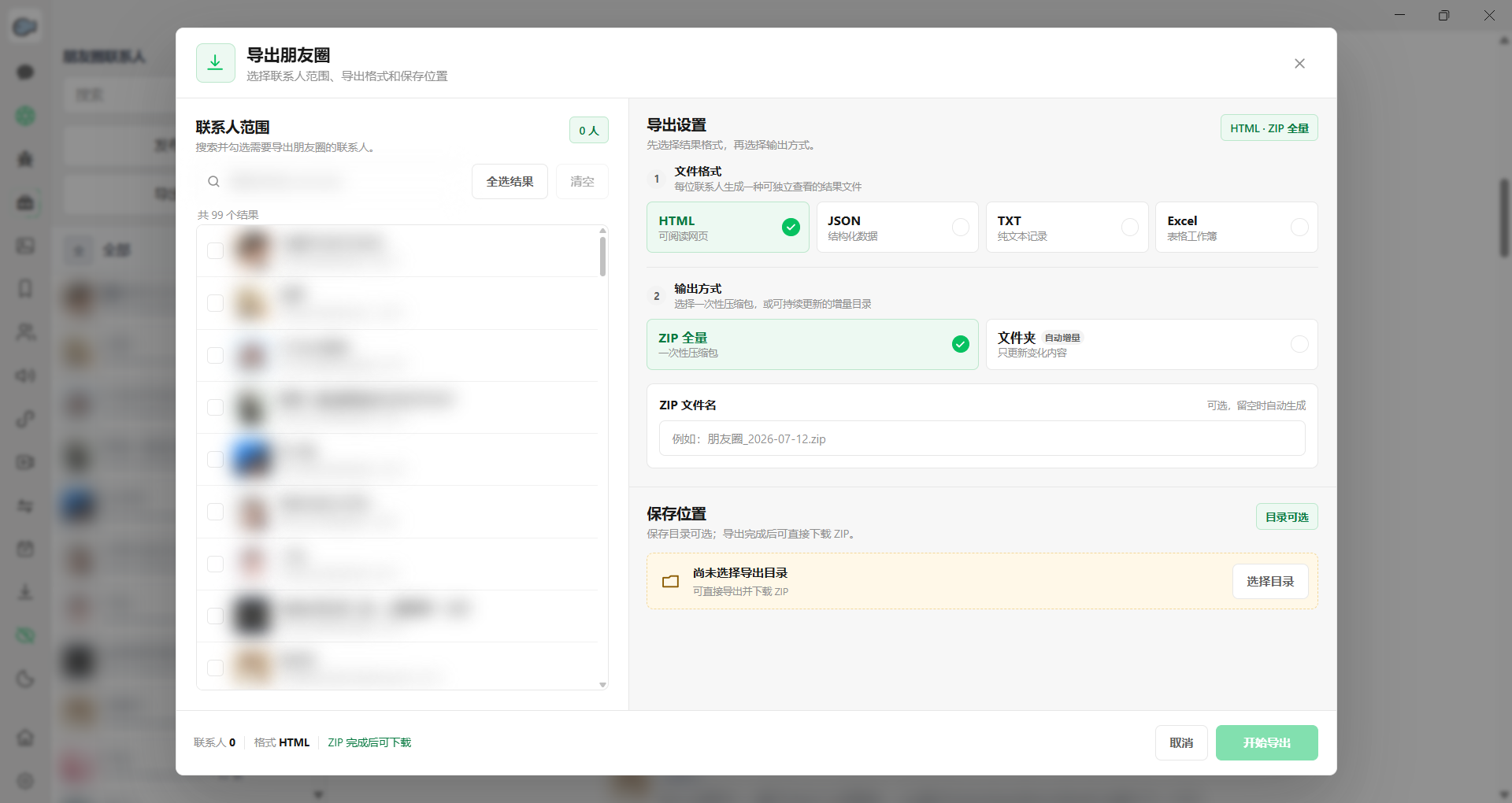
Task: Click the magnifier icon in the contact search
Action: pos(213,182)
